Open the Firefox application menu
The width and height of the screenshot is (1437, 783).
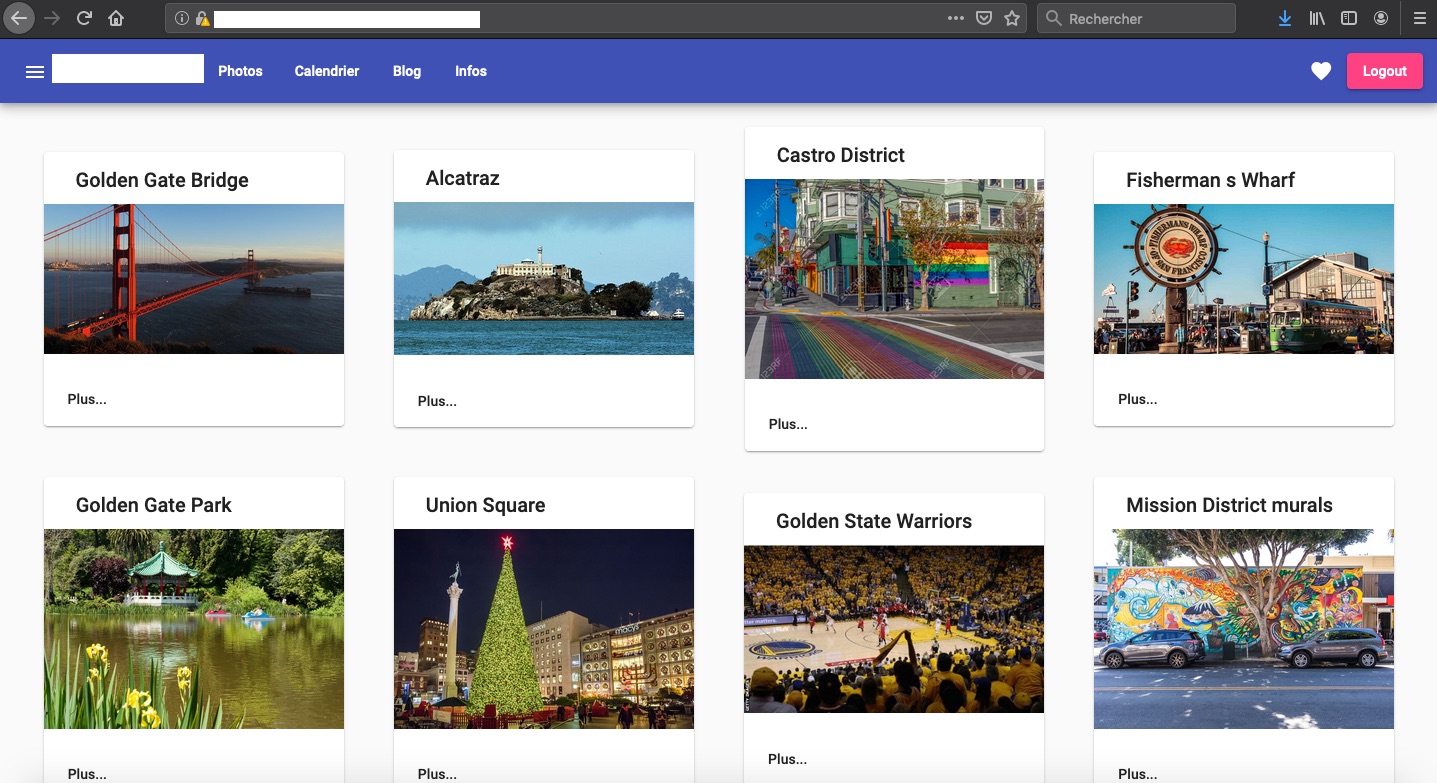coord(1419,17)
